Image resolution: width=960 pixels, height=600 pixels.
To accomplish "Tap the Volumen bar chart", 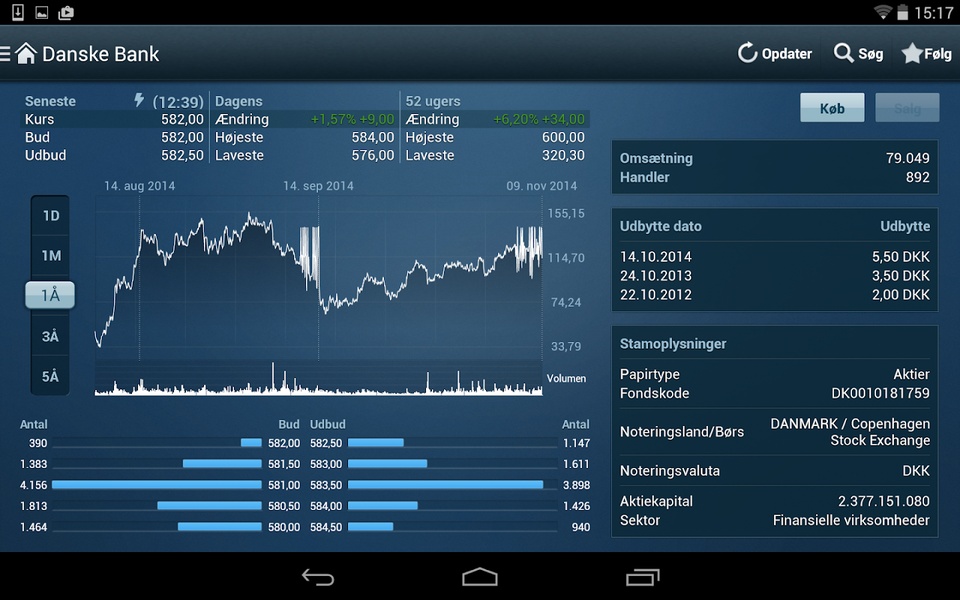I will tap(318, 380).
